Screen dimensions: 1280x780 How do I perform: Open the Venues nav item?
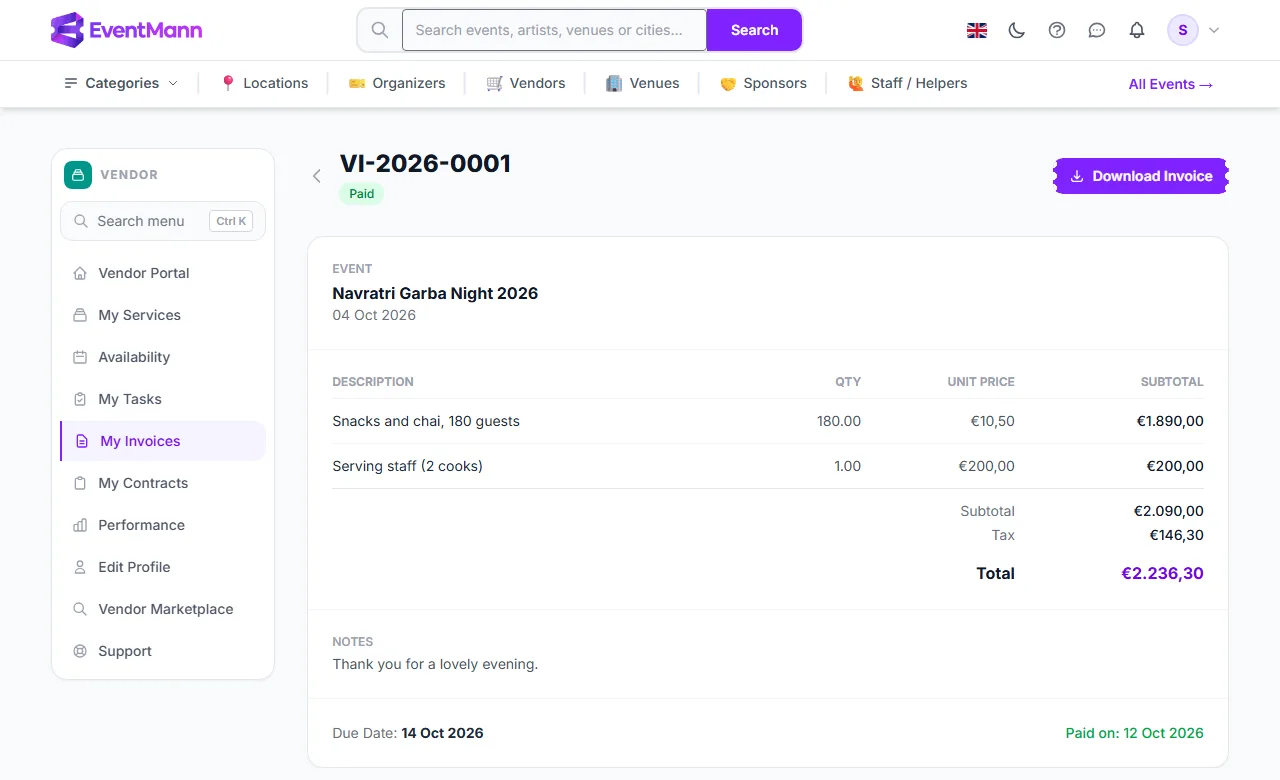(x=643, y=83)
